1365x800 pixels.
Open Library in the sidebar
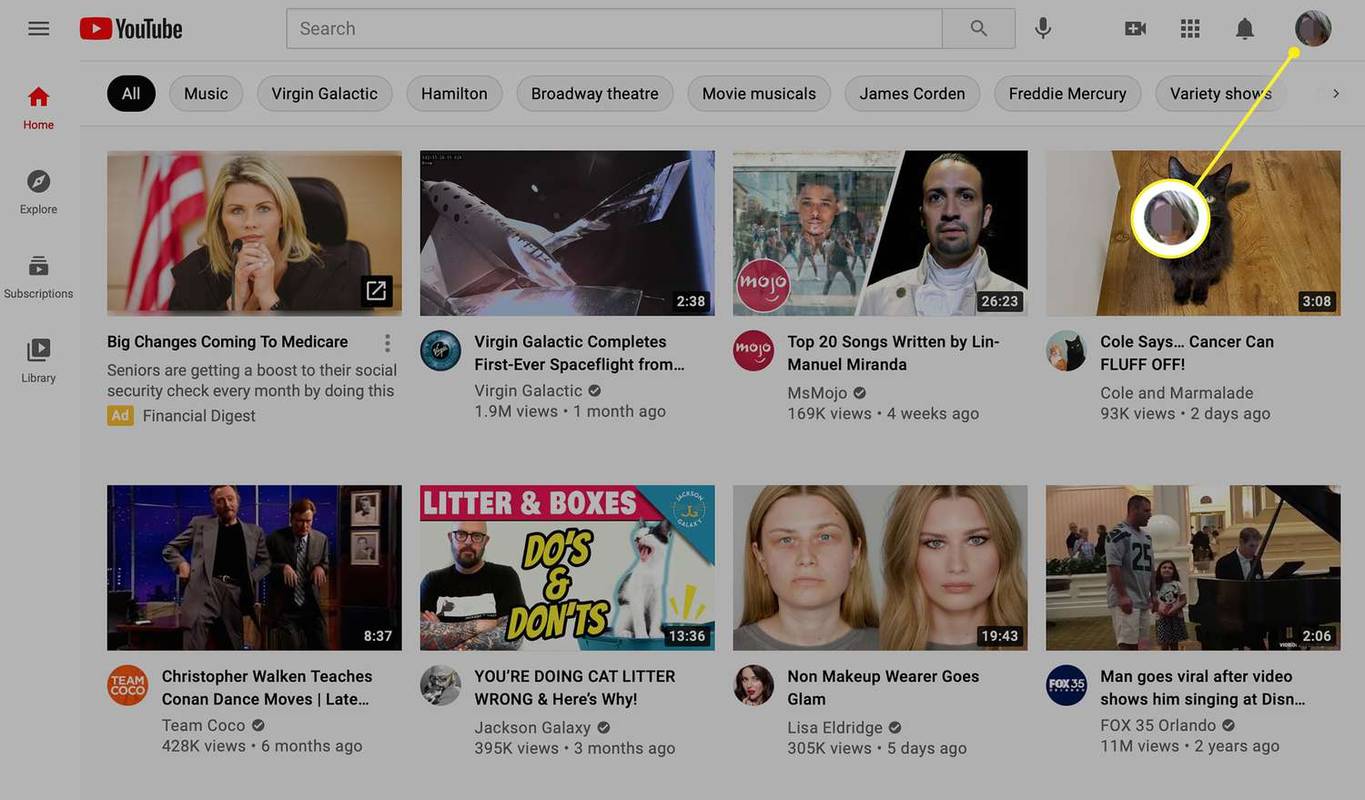[x=39, y=361]
